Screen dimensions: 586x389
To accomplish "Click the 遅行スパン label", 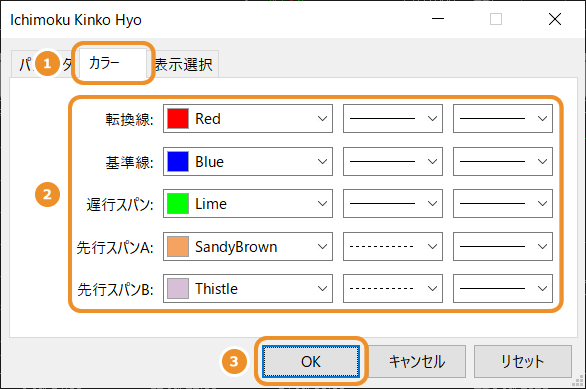I will pos(120,204).
